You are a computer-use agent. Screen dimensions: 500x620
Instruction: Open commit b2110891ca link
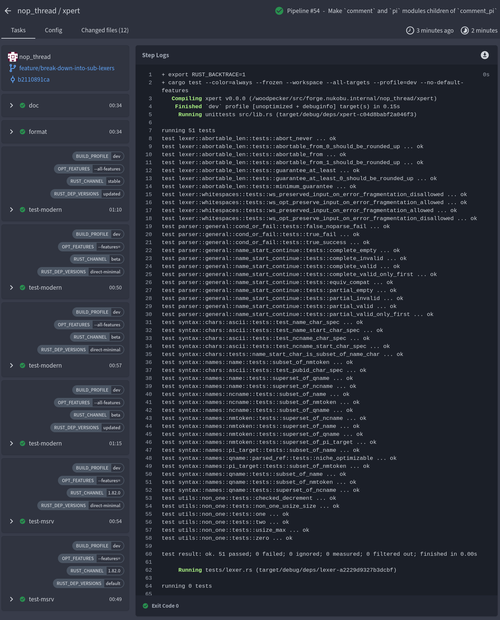34,79
